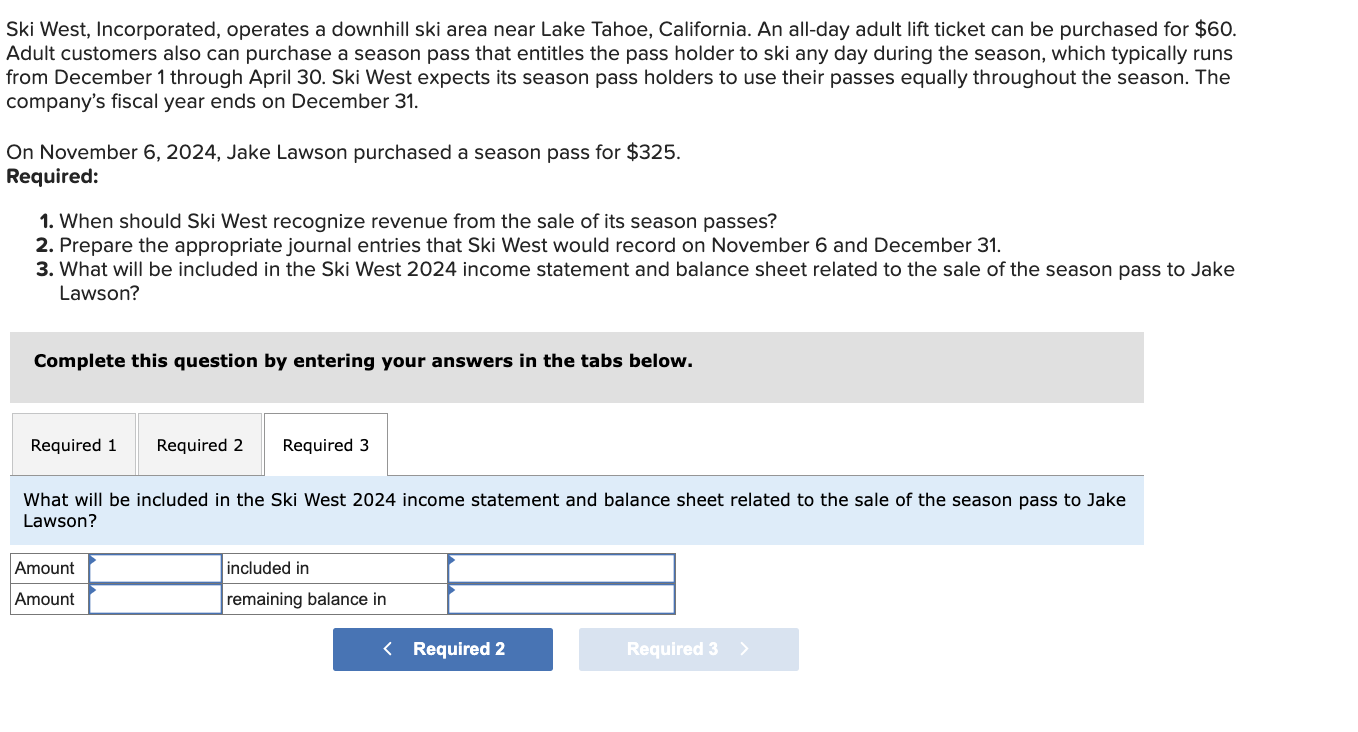The image size is (1358, 732).
Task: Click the 'remaining balance in' table cell text
Action: tap(288, 599)
